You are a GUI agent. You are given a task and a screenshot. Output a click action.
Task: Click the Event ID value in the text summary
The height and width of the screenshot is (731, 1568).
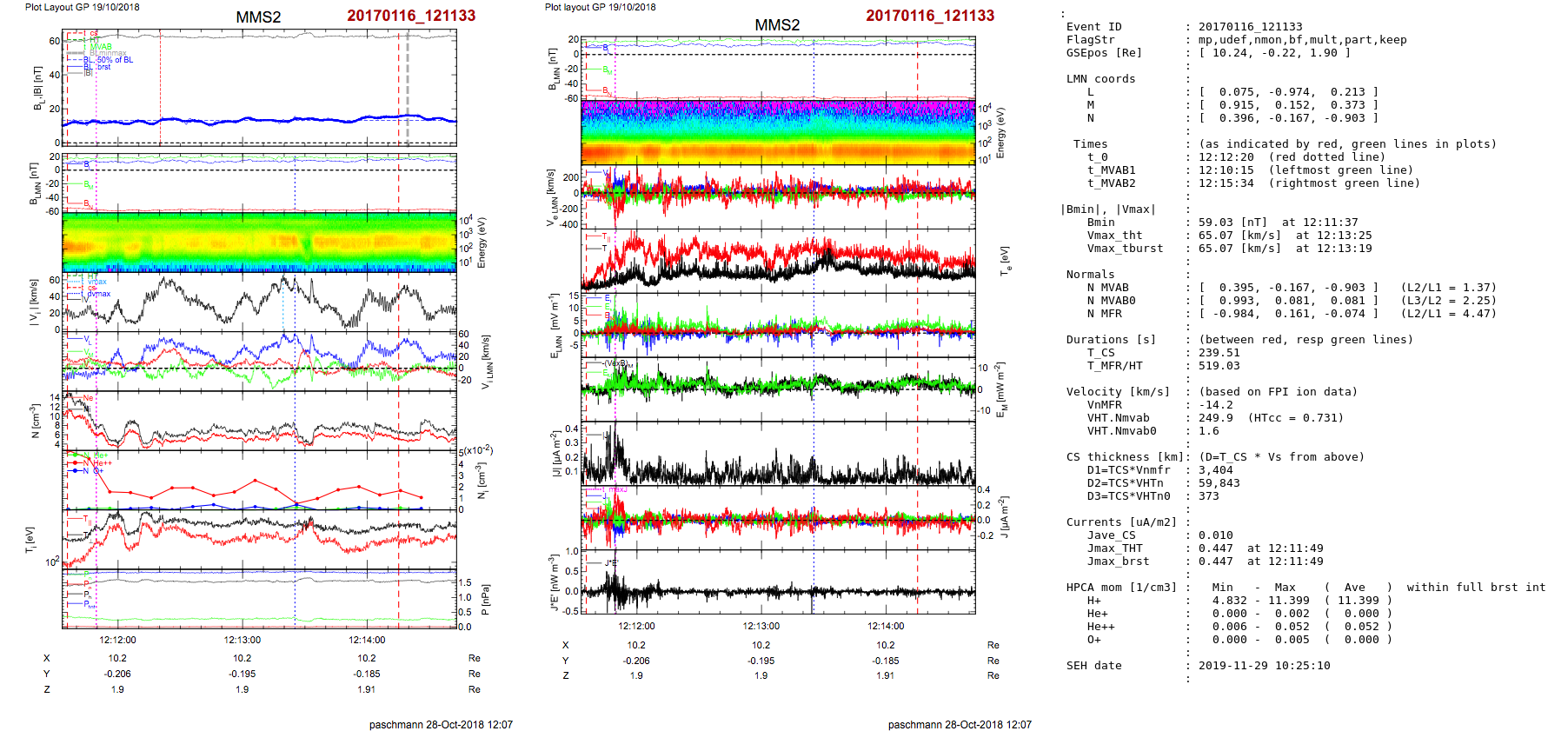1250,27
